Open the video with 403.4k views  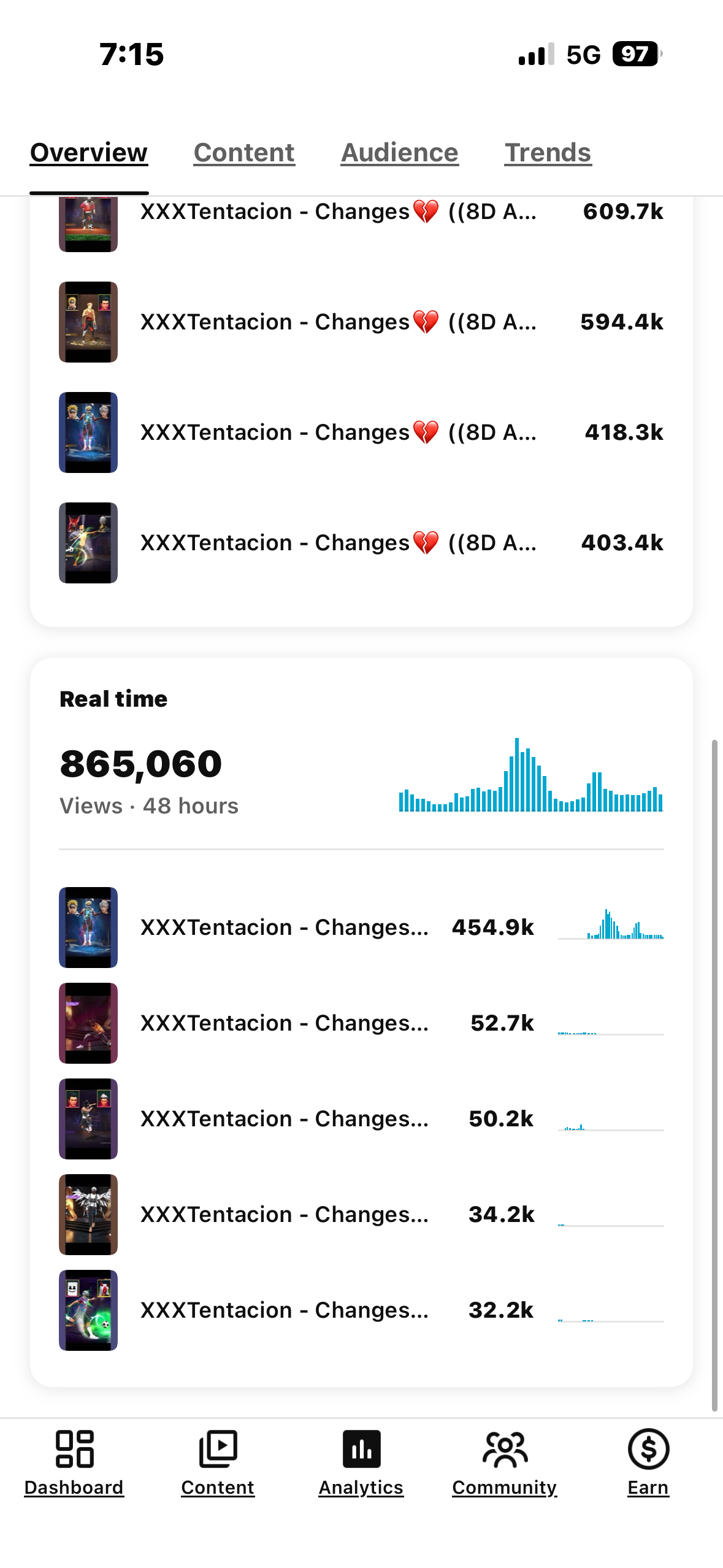coord(338,543)
